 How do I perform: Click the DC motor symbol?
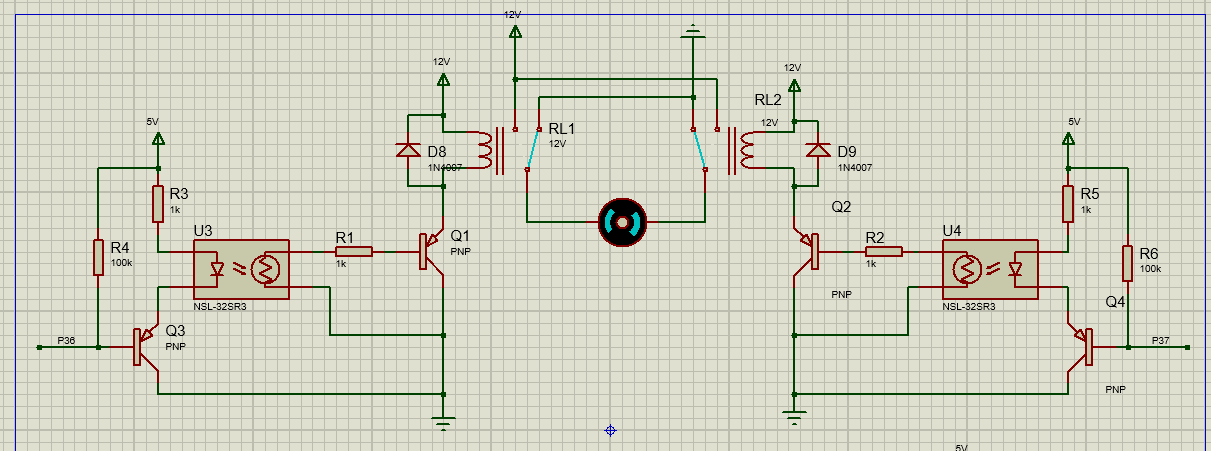(622, 221)
